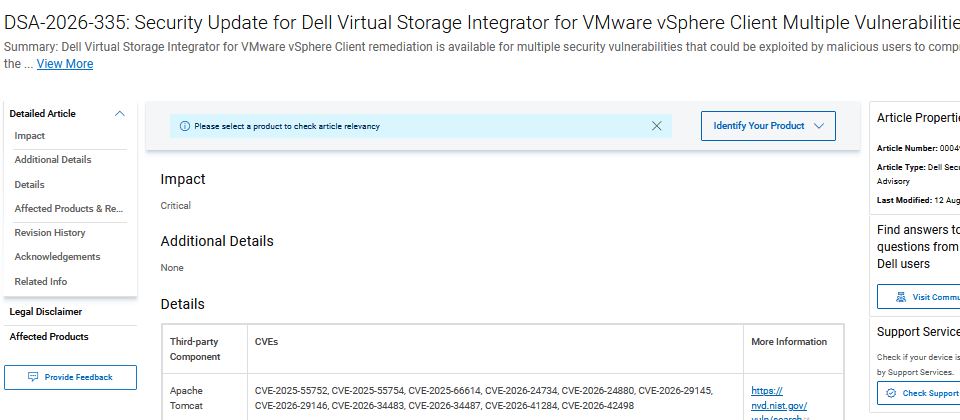This screenshot has width=960, height=420.
Task: Click the Visit Community people icon
Action: (x=901, y=297)
